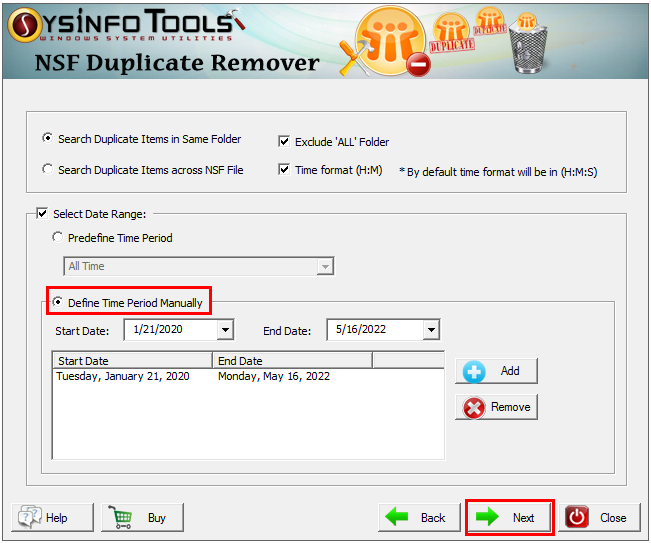Viewport: 651px width, 543px height.
Task: Click the green right arrow Next icon
Action: 487,517
